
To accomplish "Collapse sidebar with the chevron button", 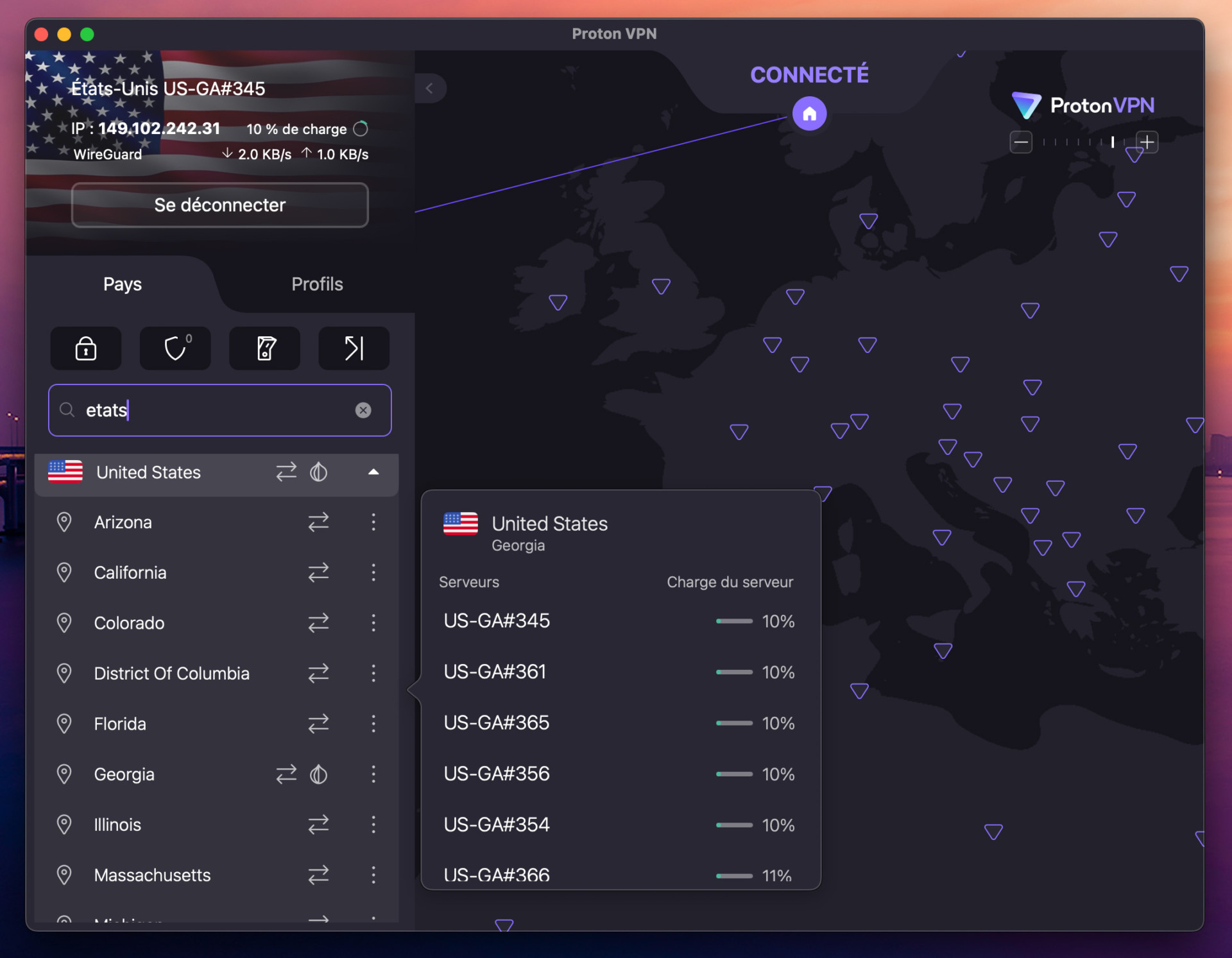I will tap(430, 88).
